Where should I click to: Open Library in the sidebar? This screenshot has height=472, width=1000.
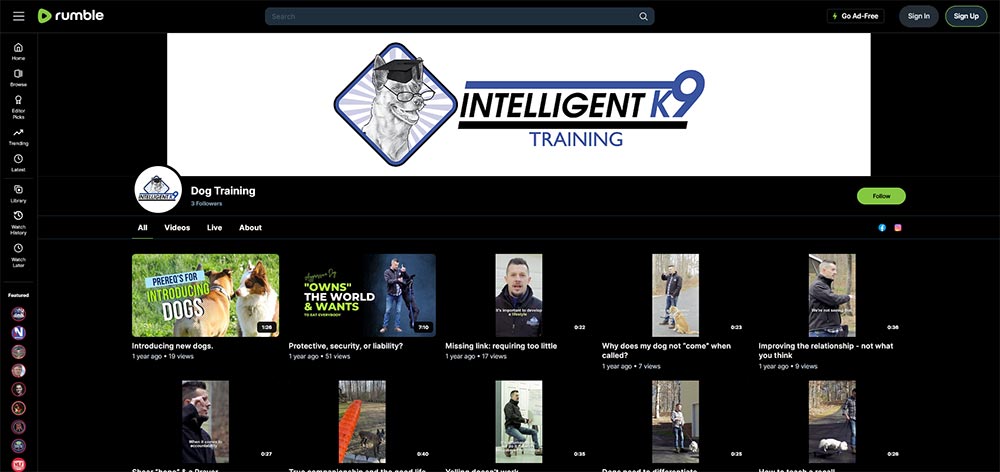(18, 194)
